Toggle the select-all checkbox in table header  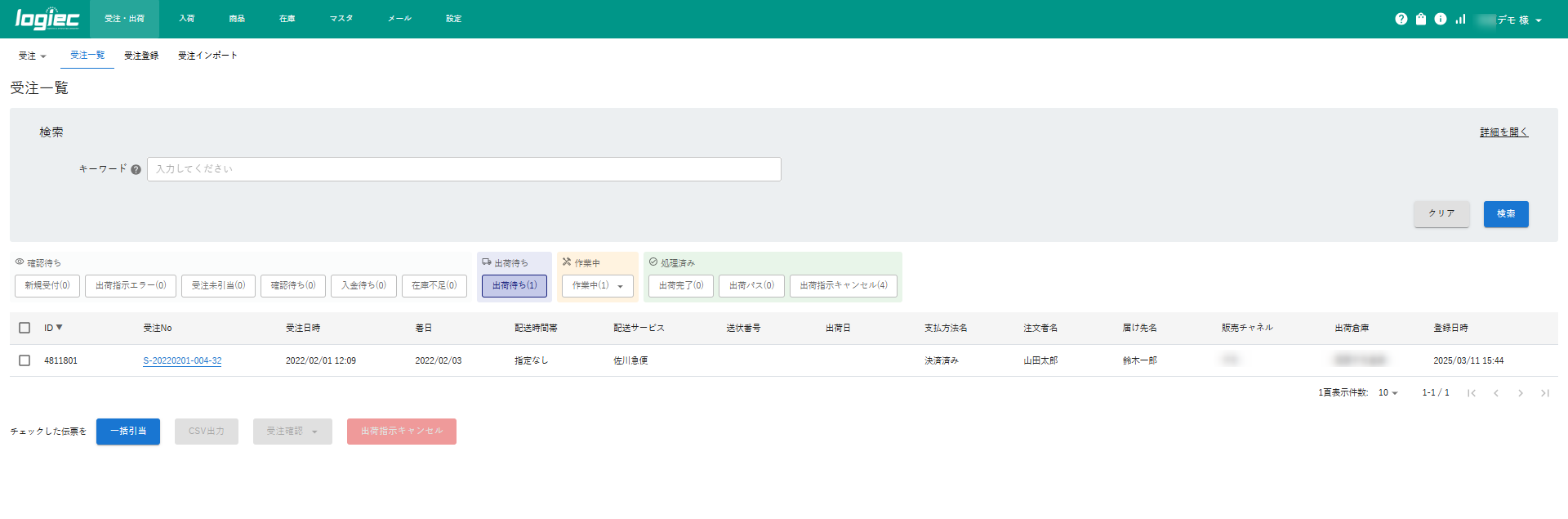click(24, 328)
